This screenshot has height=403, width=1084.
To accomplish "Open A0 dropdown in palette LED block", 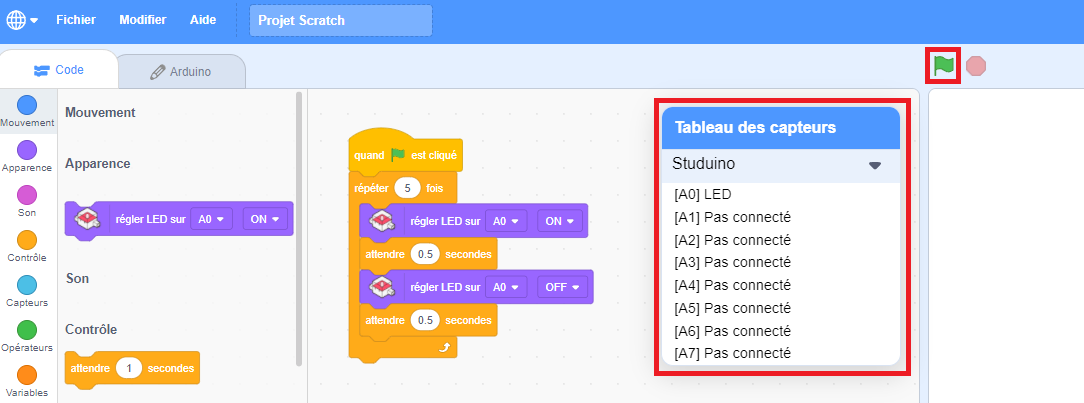I will click(212, 219).
